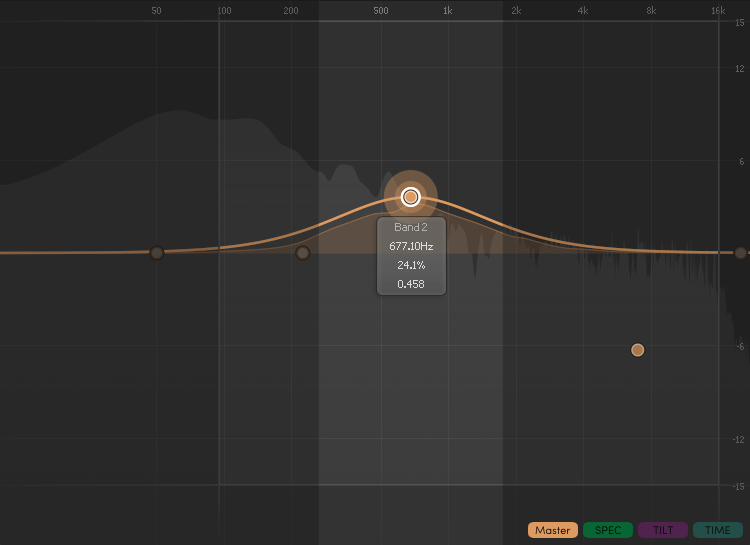The height and width of the screenshot is (545, 750).
Task: Click the Band 2 title in the popup
Action: [411, 228]
